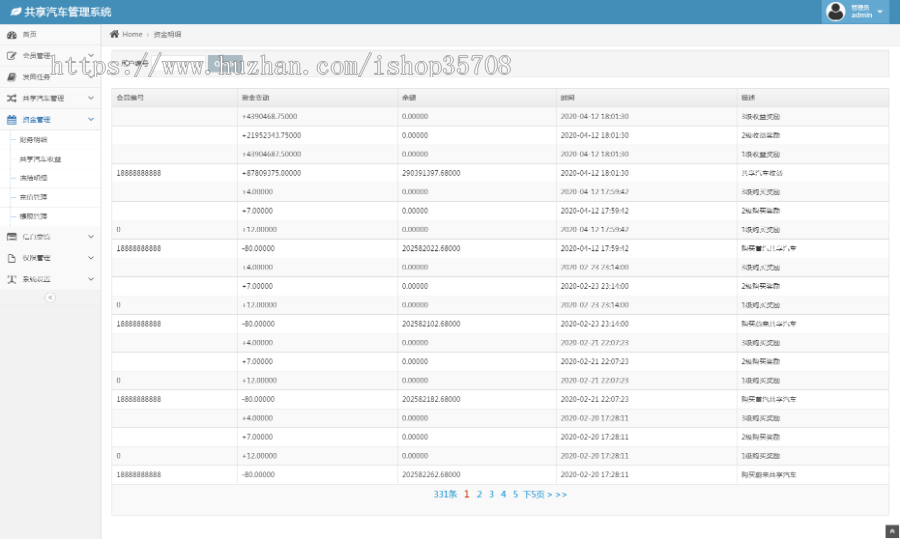The height and width of the screenshot is (539, 900).
Task: Click the scroll-to-top arrow icon at bottom right
Action: [891, 531]
